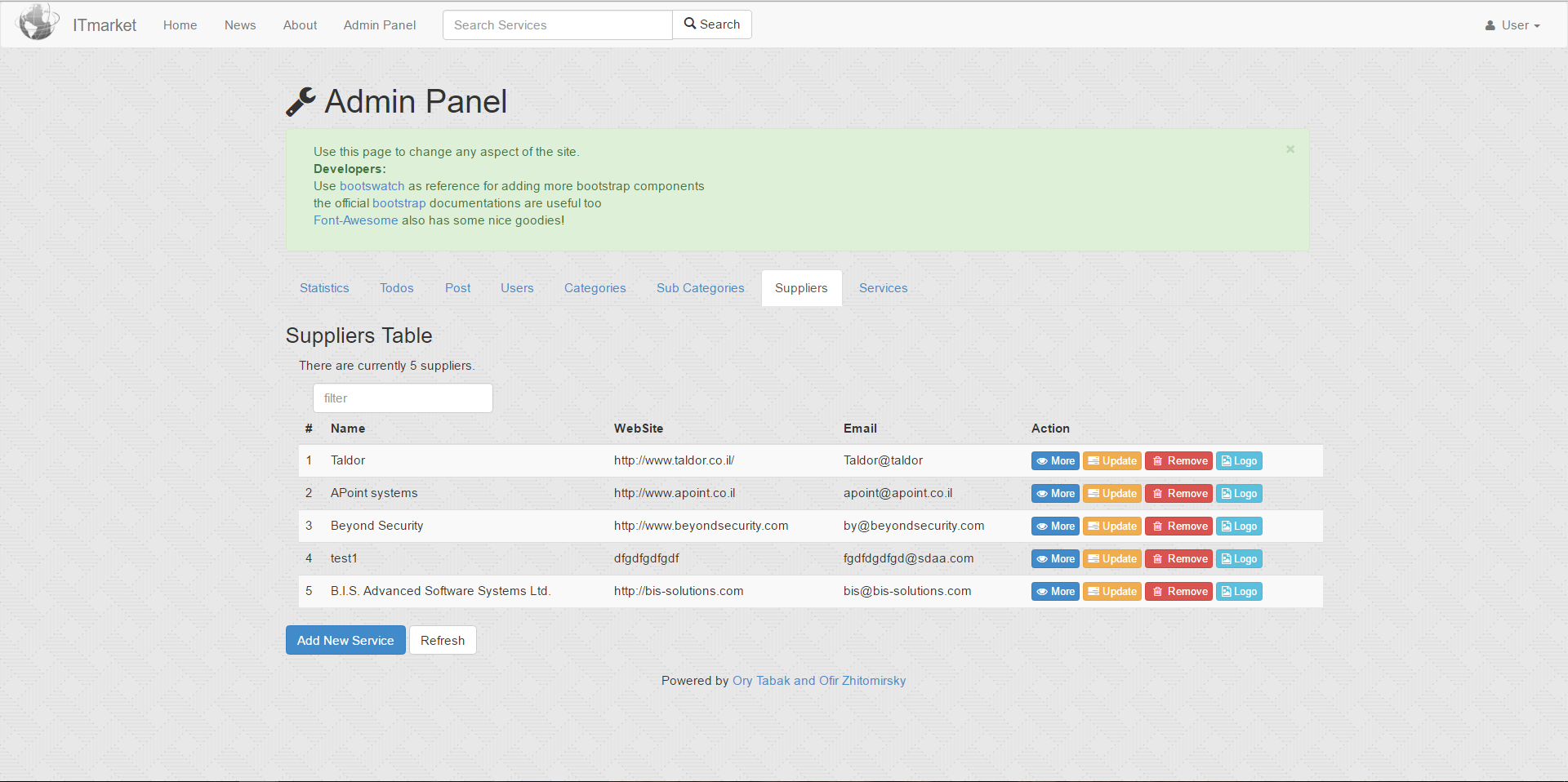Click the fgdfdgdfgd@sdaa.com email cell
Viewport: 1568px width, 782px height.
(908, 558)
